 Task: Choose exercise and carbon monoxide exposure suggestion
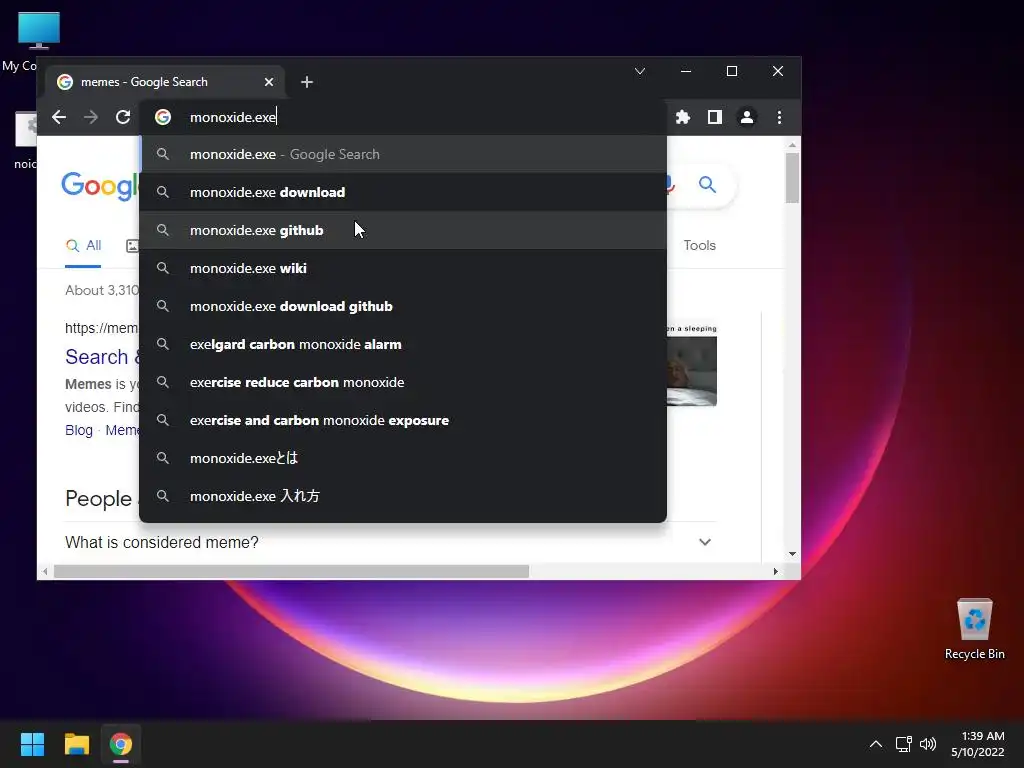click(403, 420)
